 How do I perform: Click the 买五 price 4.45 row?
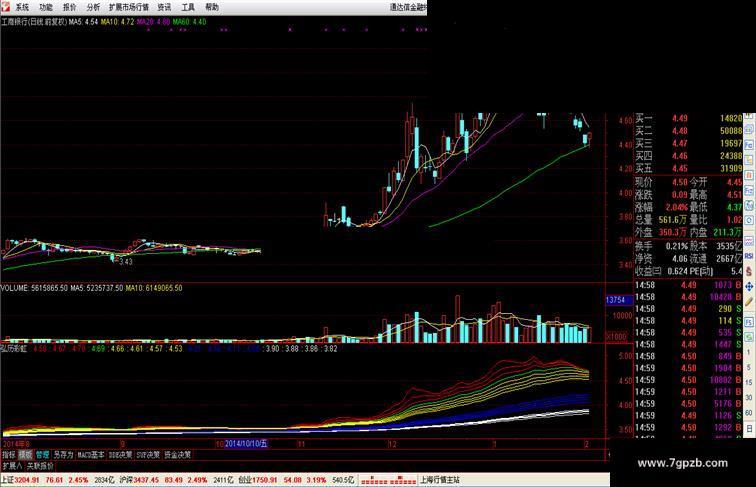point(688,168)
